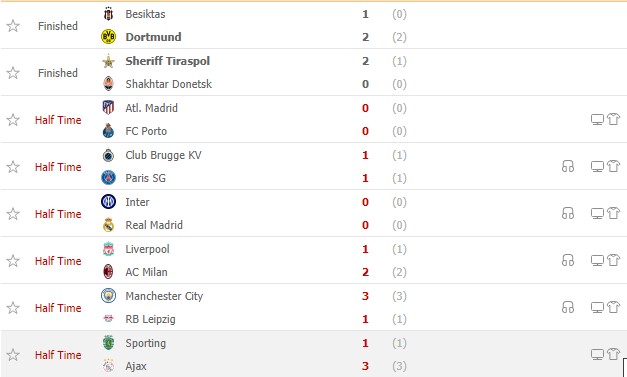Open Sheriff Tiraspol team link
The height and width of the screenshot is (377, 627).
pos(168,61)
